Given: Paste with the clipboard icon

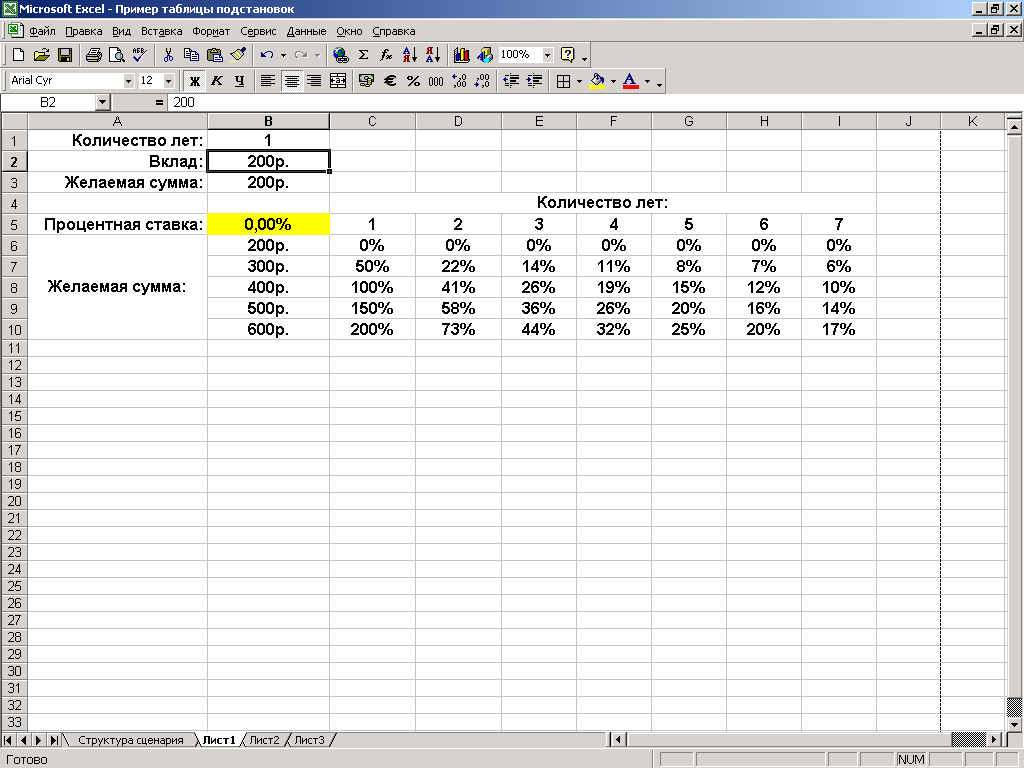Looking at the screenshot, I should click(214, 55).
